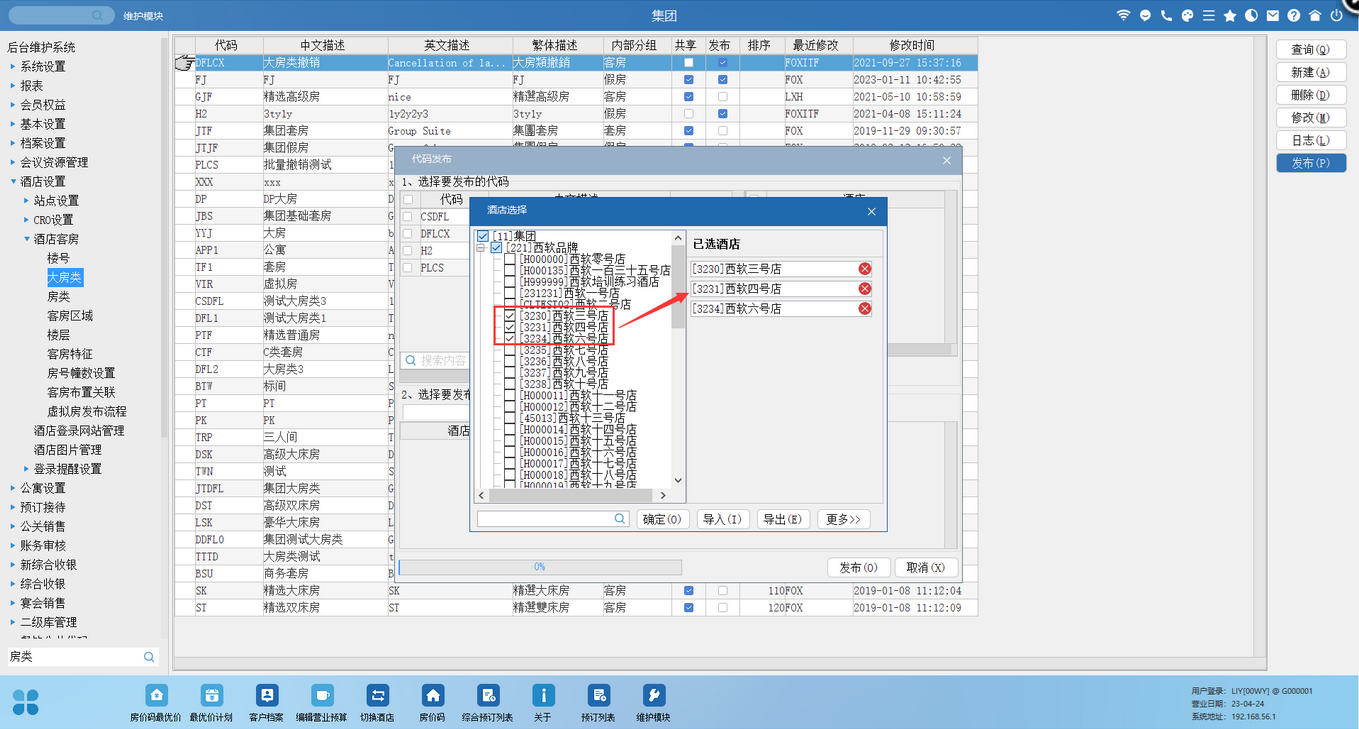Image resolution: width=1359 pixels, height=729 pixels.
Task: Uncheck [3230]西软三号店 in tree
Action: 510,316
